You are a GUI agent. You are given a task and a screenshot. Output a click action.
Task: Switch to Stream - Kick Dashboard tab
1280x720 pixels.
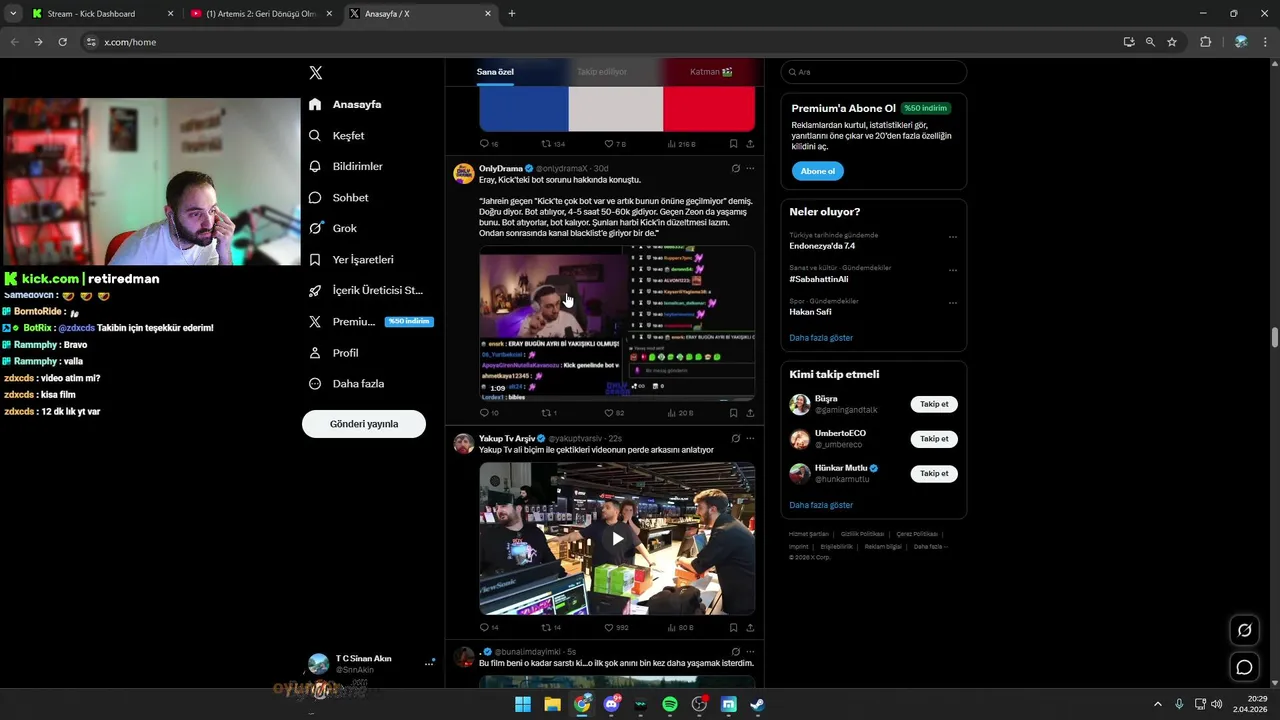(x=102, y=14)
